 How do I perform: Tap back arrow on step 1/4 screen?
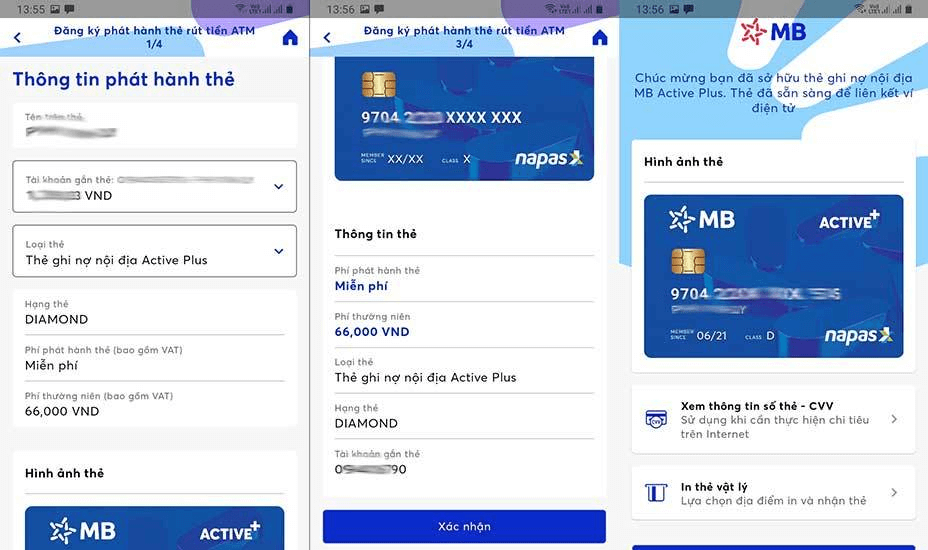(x=17, y=38)
